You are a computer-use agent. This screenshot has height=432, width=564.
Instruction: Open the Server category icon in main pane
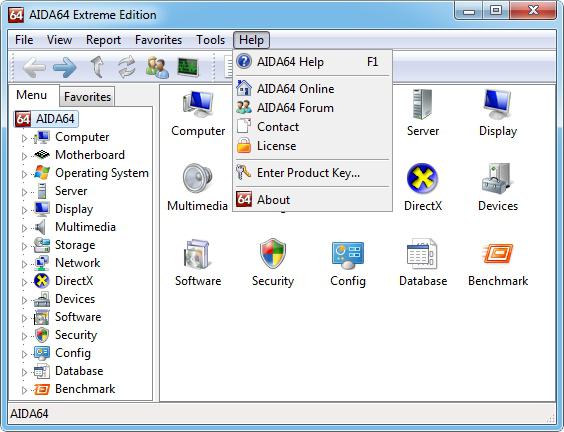423,104
